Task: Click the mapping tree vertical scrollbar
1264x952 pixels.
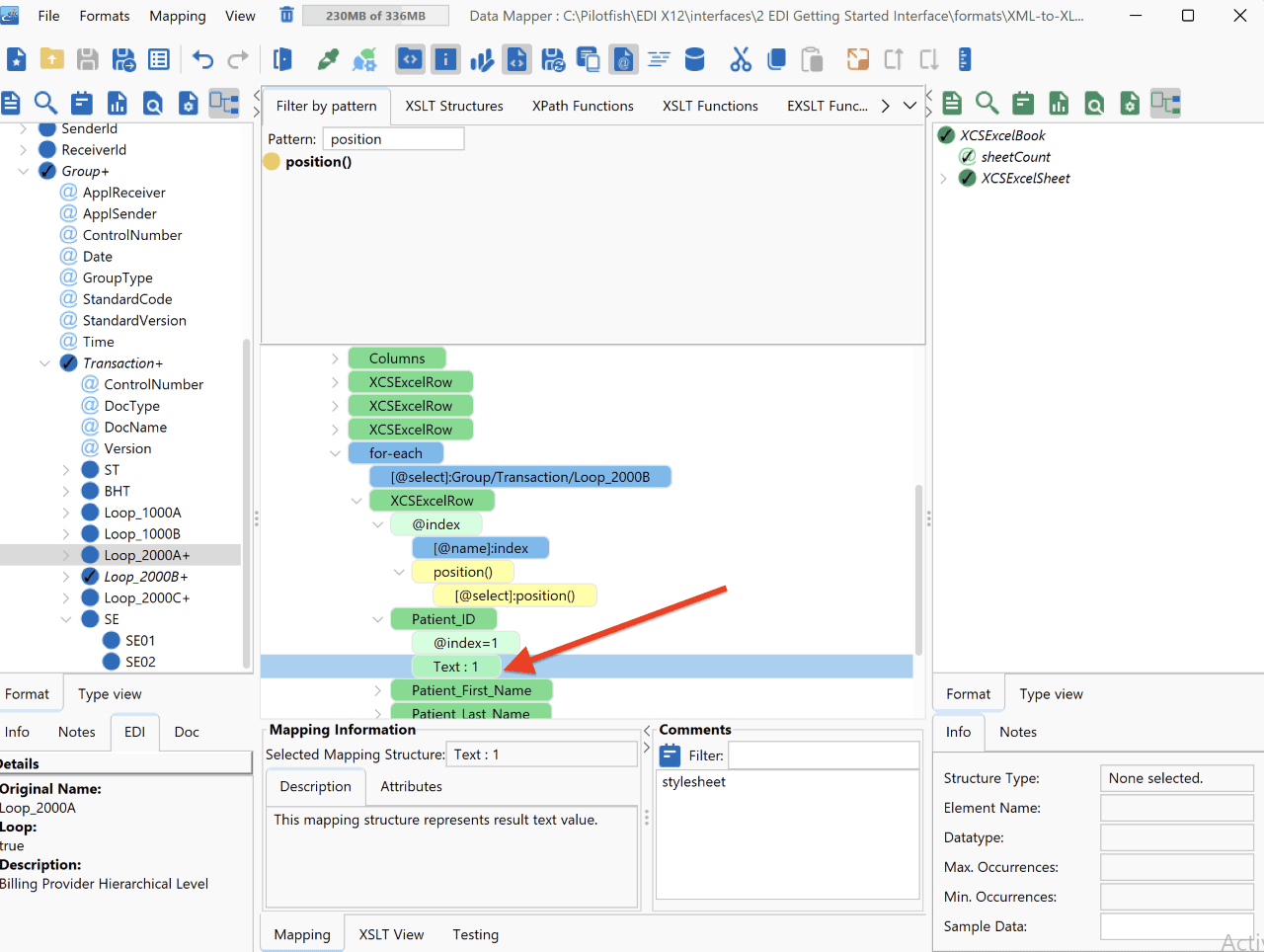Action: [x=919, y=570]
